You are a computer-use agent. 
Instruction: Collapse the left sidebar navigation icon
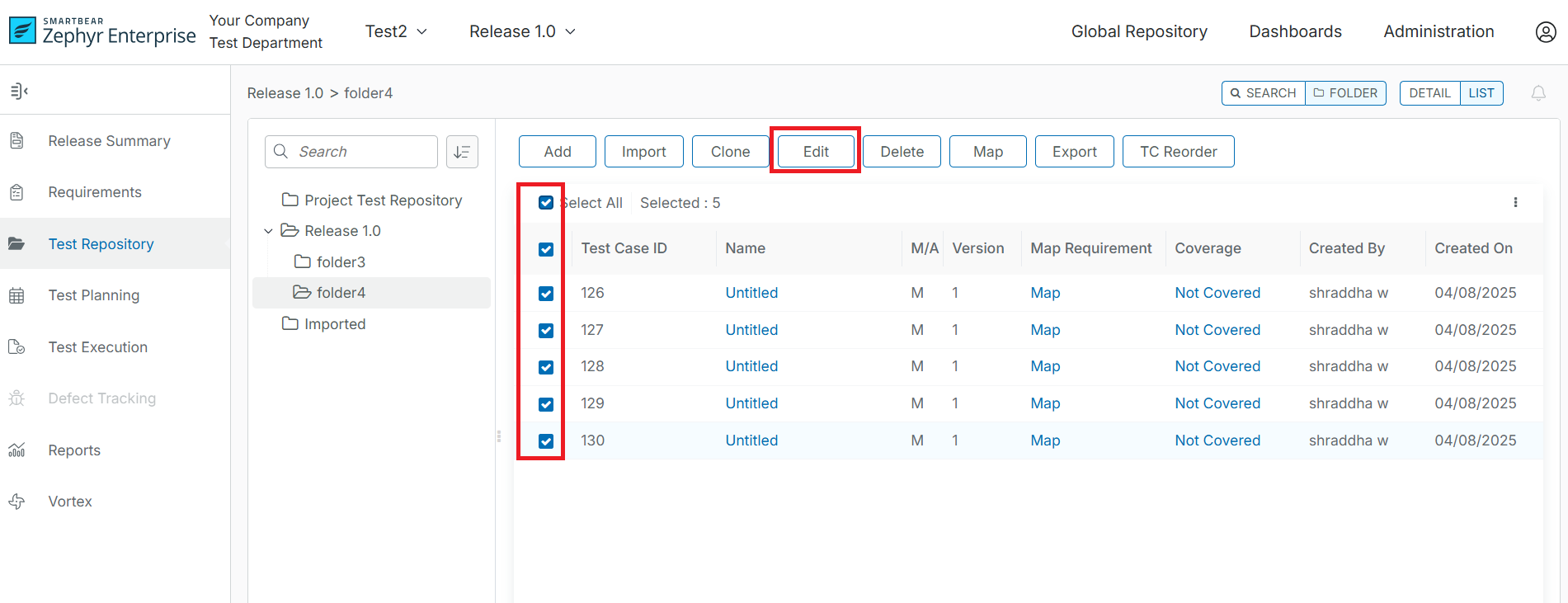[19, 91]
